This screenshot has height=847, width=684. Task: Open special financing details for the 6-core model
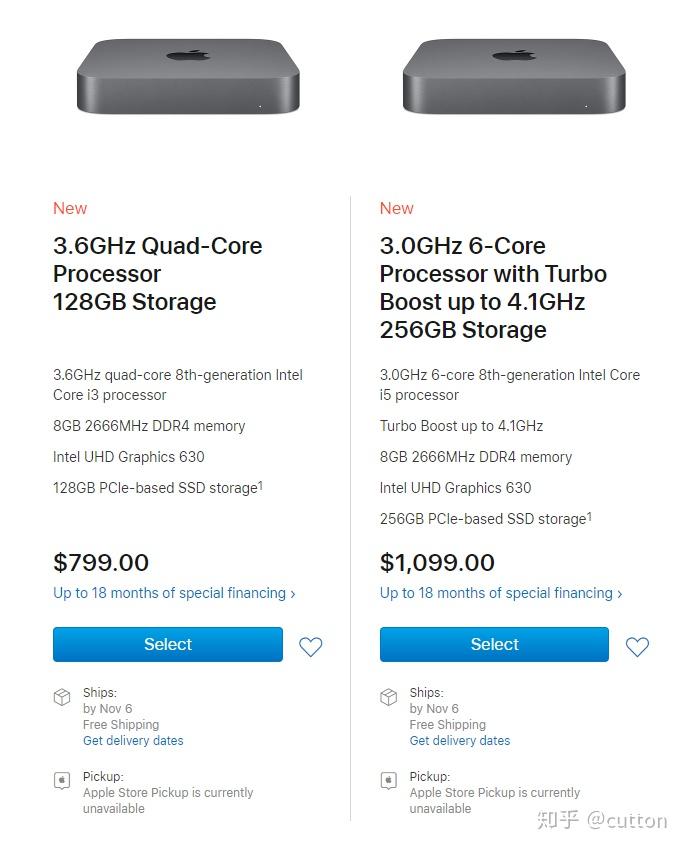point(498,593)
